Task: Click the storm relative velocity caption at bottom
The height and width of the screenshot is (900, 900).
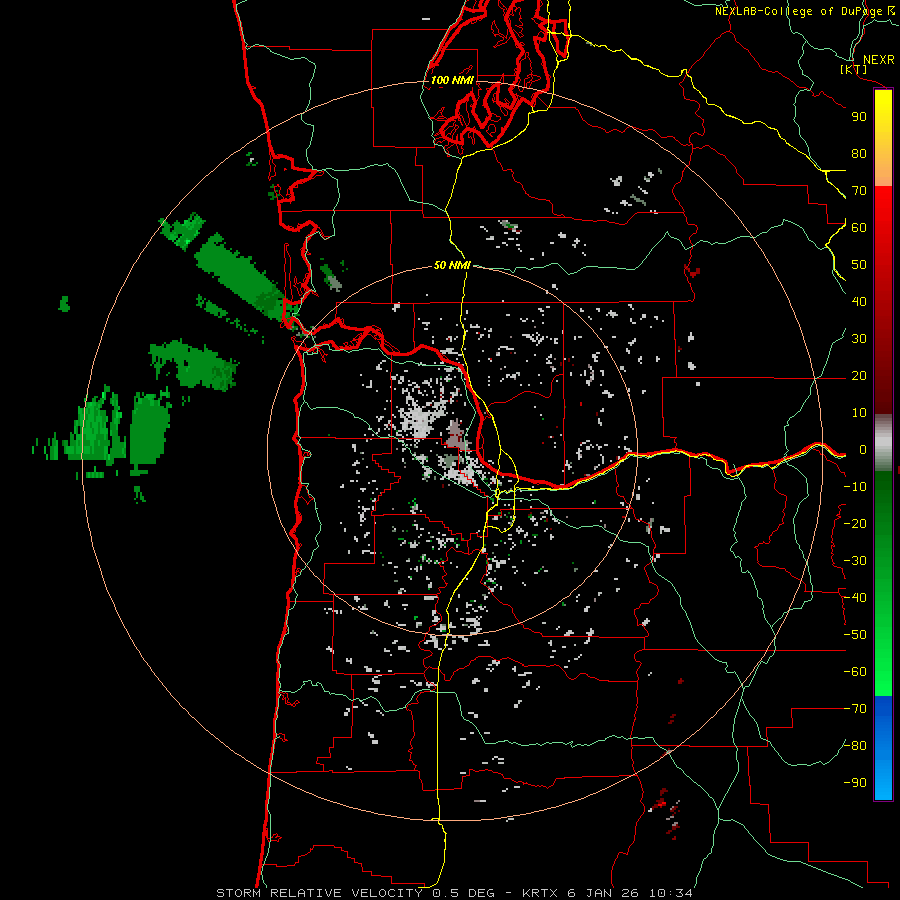Action: point(455,893)
